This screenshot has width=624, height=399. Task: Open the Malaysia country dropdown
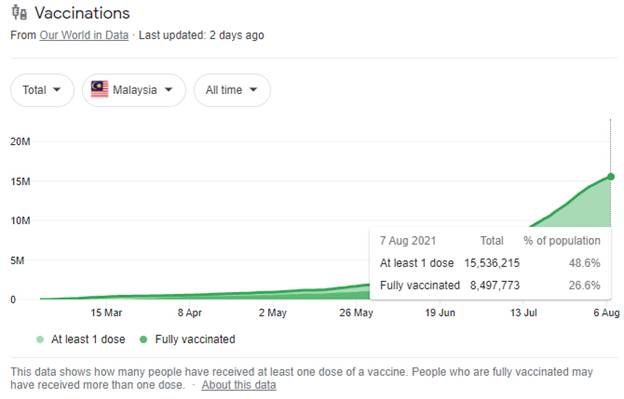pos(134,90)
